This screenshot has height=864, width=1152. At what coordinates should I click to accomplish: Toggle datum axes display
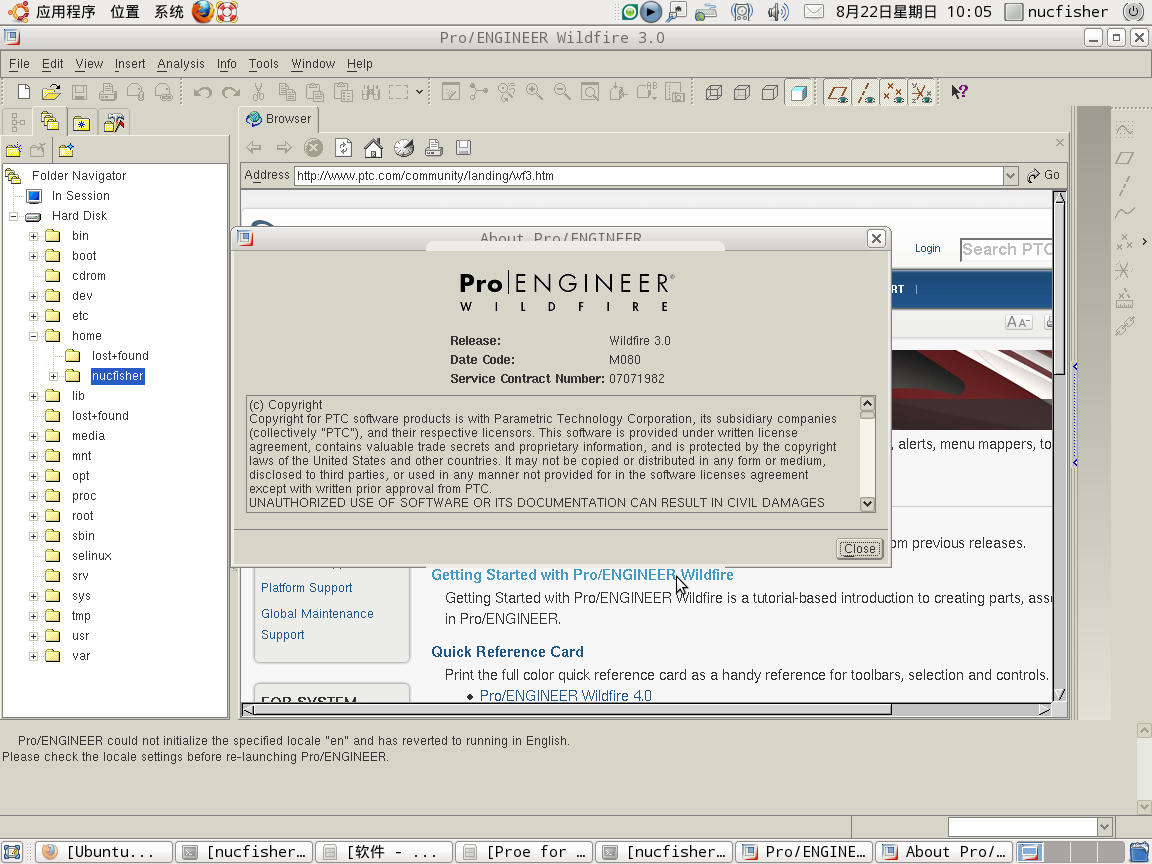(865, 93)
